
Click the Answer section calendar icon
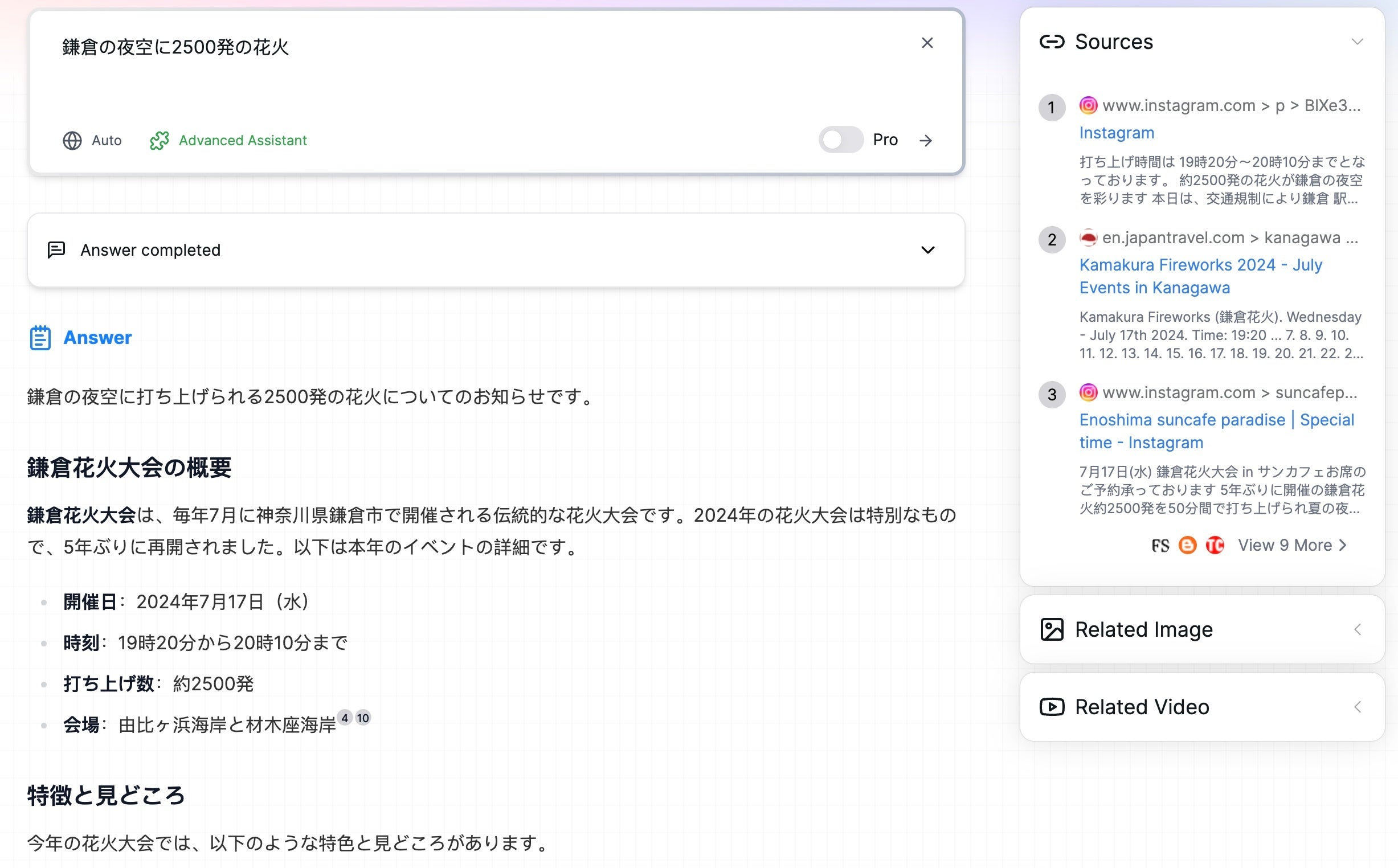pyautogui.click(x=40, y=337)
